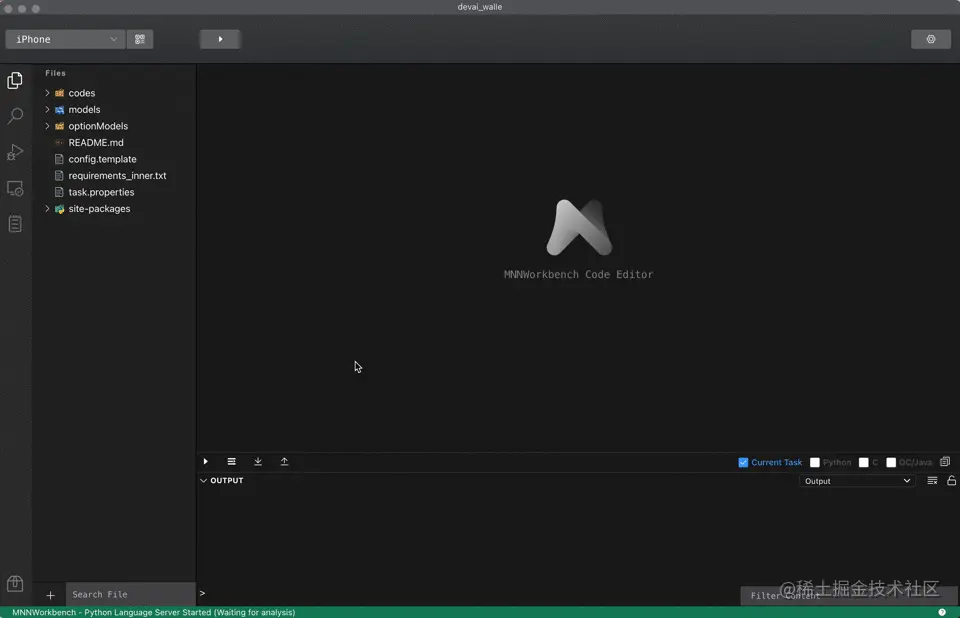Click the upload arrow icon in output toolbar

(284, 461)
